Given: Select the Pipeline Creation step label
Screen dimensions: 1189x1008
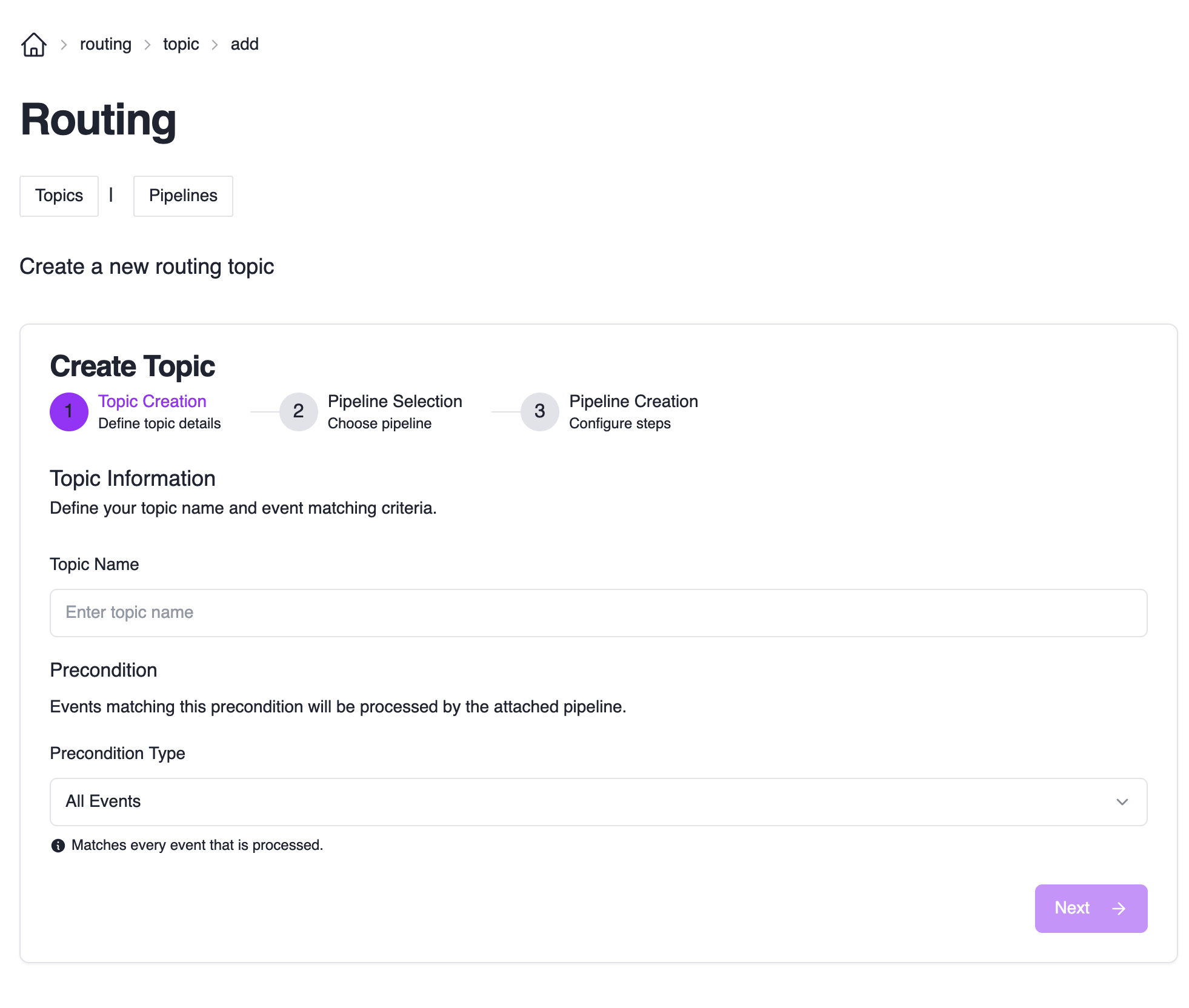Looking at the screenshot, I should pos(633,402).
